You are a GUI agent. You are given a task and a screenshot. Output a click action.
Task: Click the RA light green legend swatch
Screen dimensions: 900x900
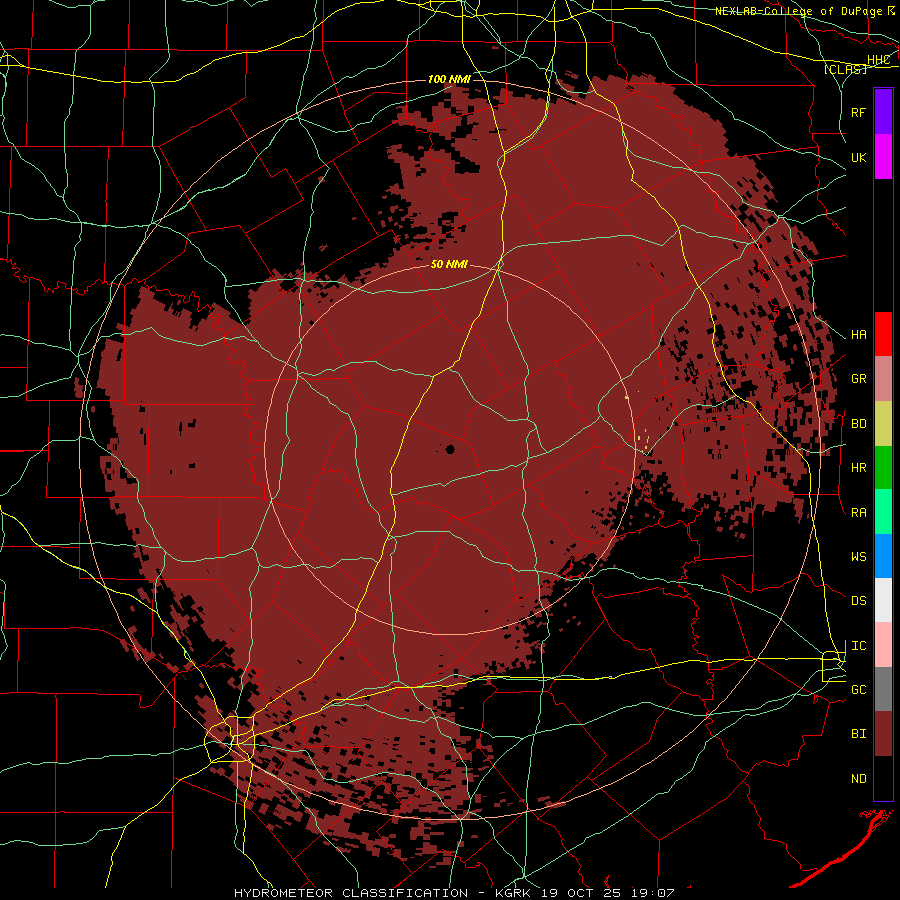tap(883, 512)
